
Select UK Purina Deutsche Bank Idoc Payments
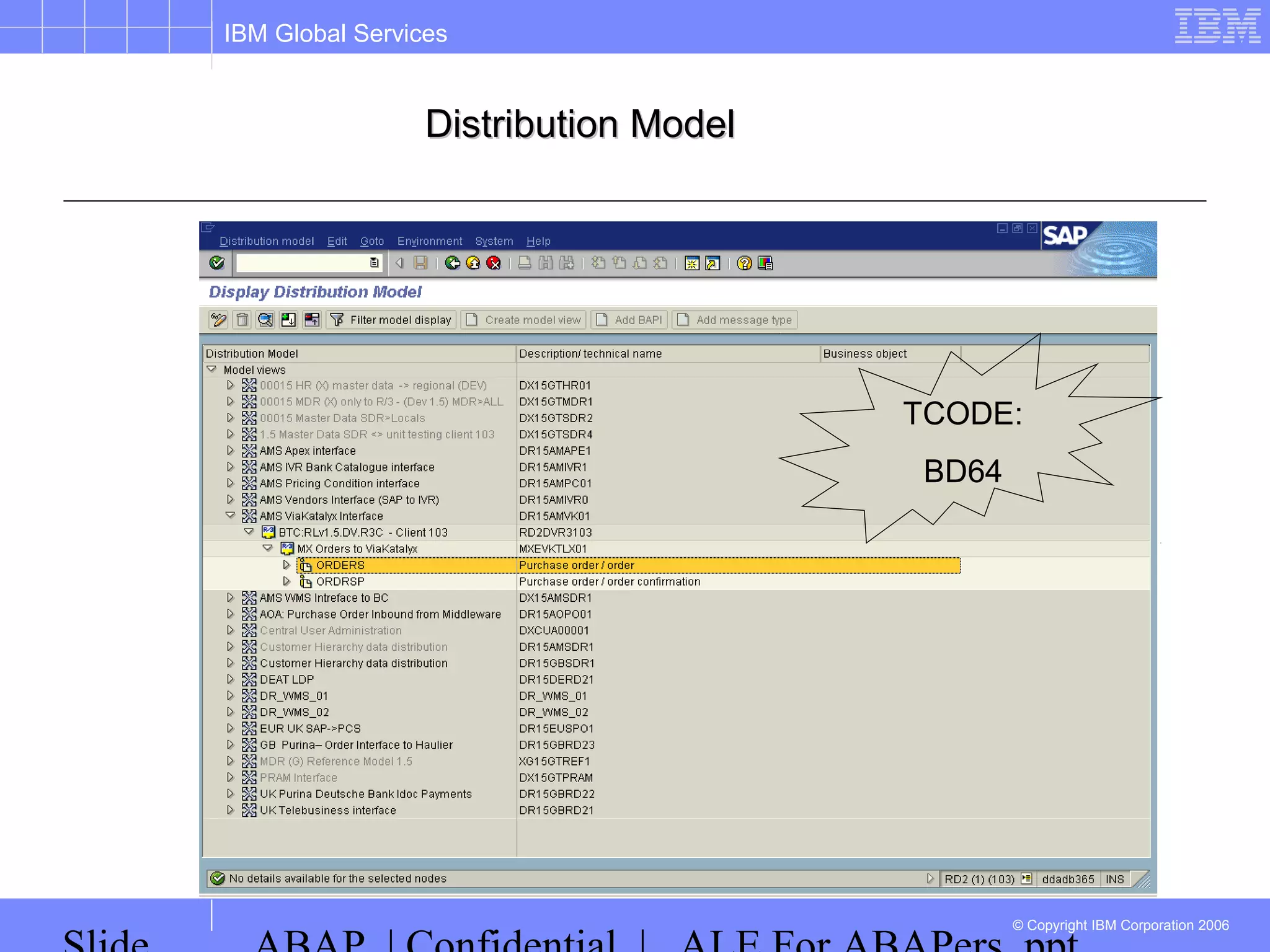click(366, 794)
